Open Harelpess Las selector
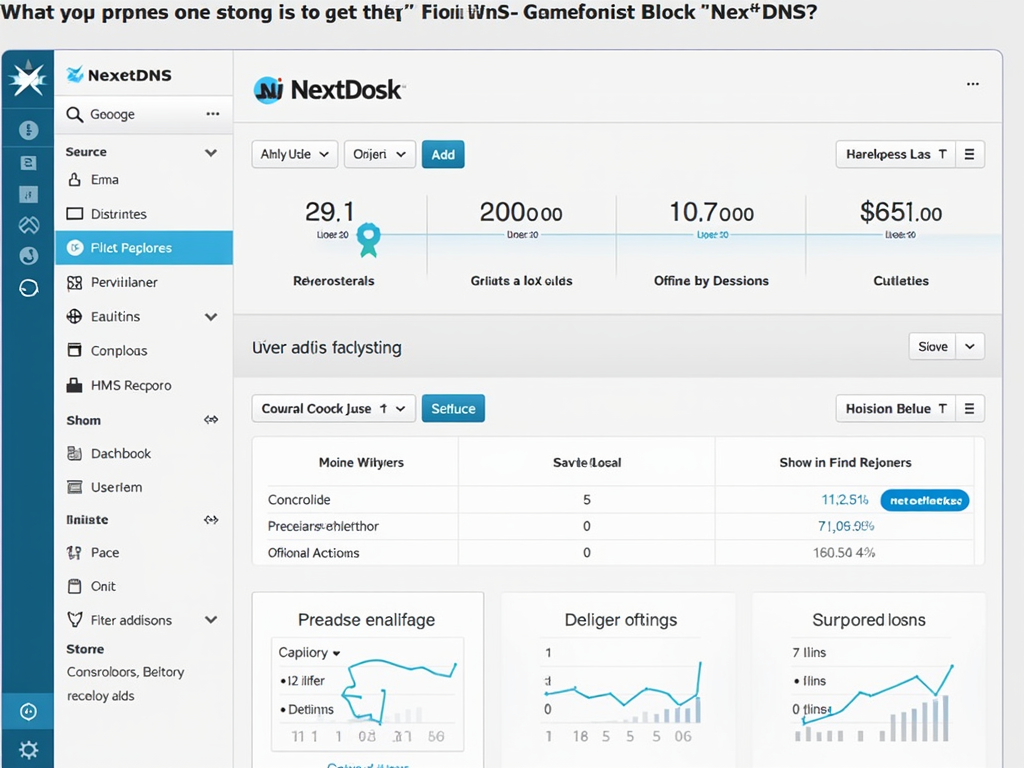 click(895, 154)
